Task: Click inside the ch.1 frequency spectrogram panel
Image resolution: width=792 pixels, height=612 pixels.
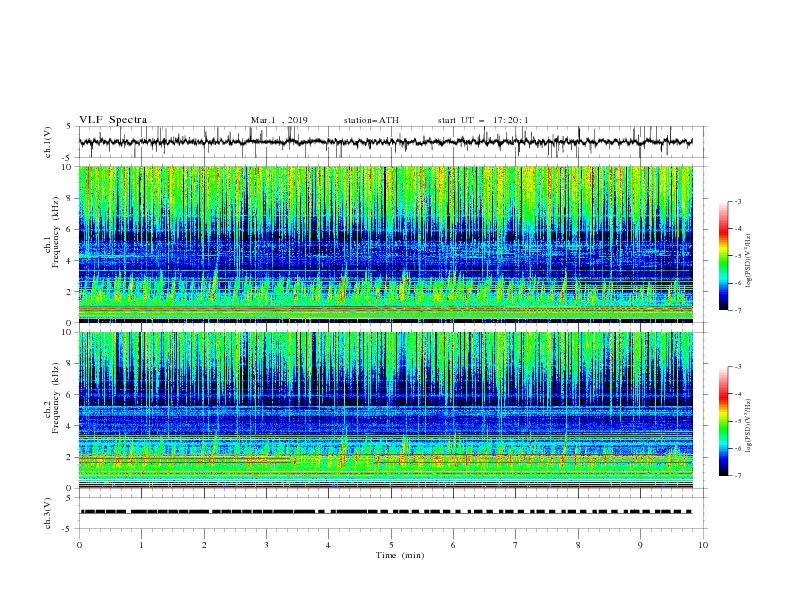Action: click(385, 244)
